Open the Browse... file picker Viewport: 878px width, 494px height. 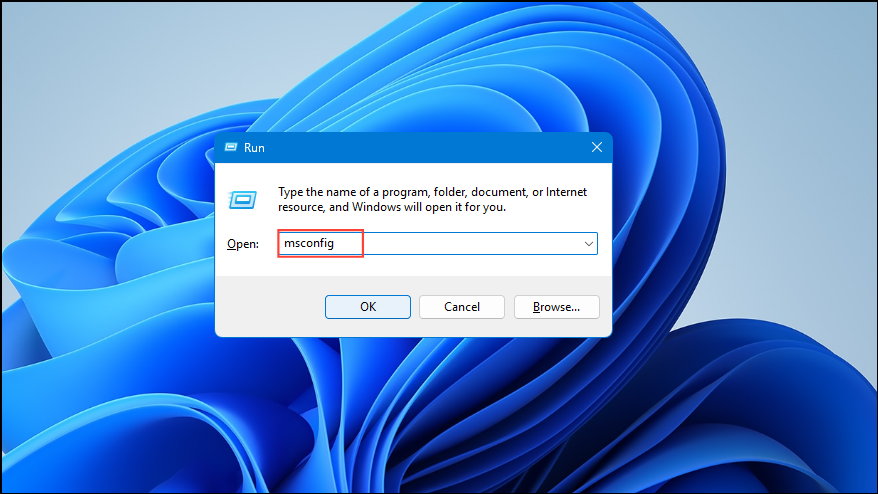tap(557, 307)
